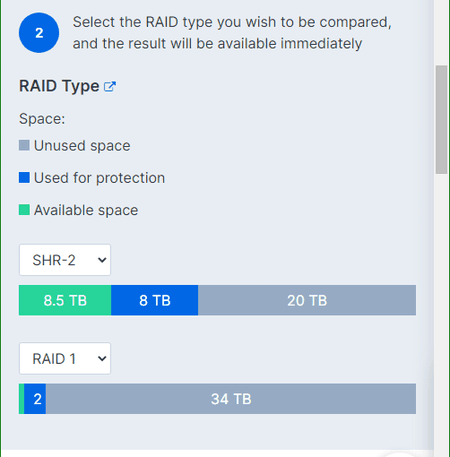Click the thin green segment in RAID 1 bar
The width and height of the screenshot is (450, 457).
pyautogui.click(x=22, y=399)
